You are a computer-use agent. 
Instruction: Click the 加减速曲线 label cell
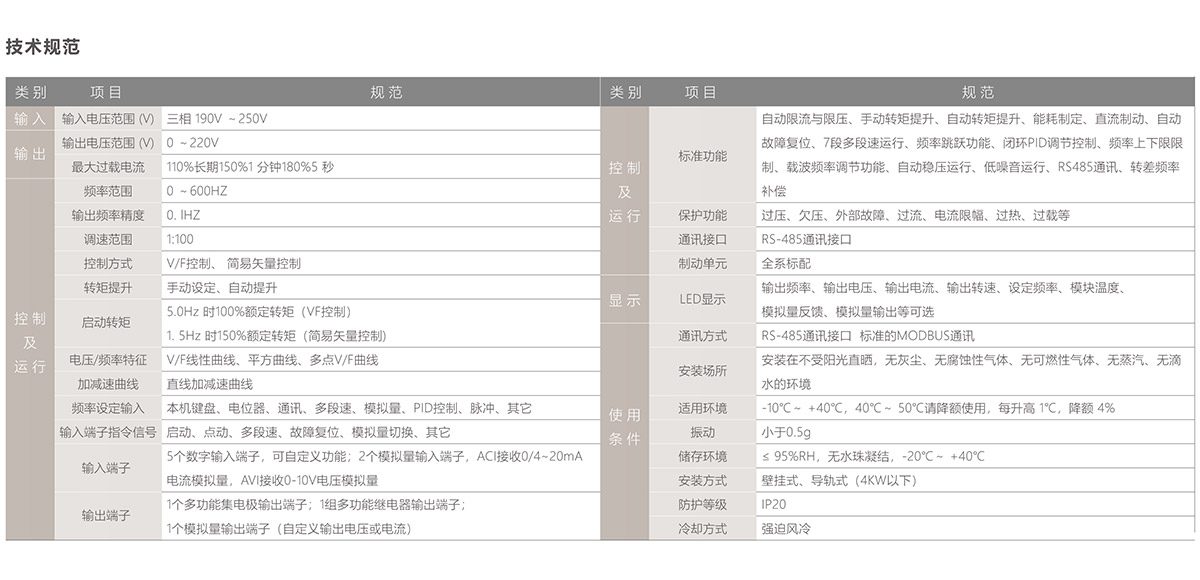click(108, 384)
